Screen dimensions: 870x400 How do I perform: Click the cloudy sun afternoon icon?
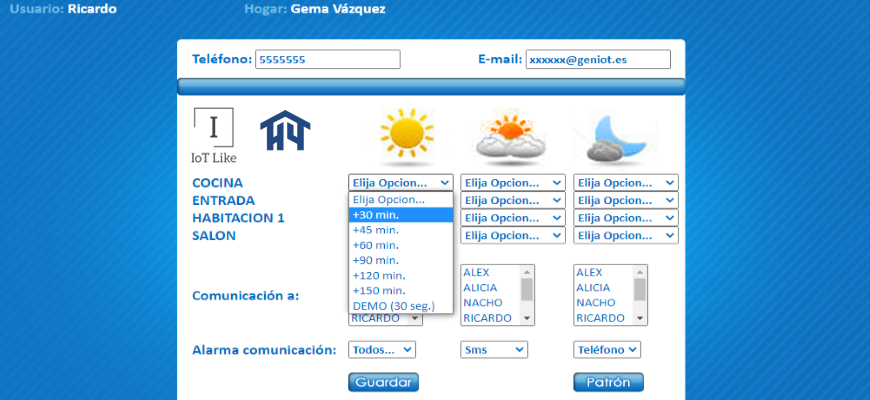click(511, 138)
